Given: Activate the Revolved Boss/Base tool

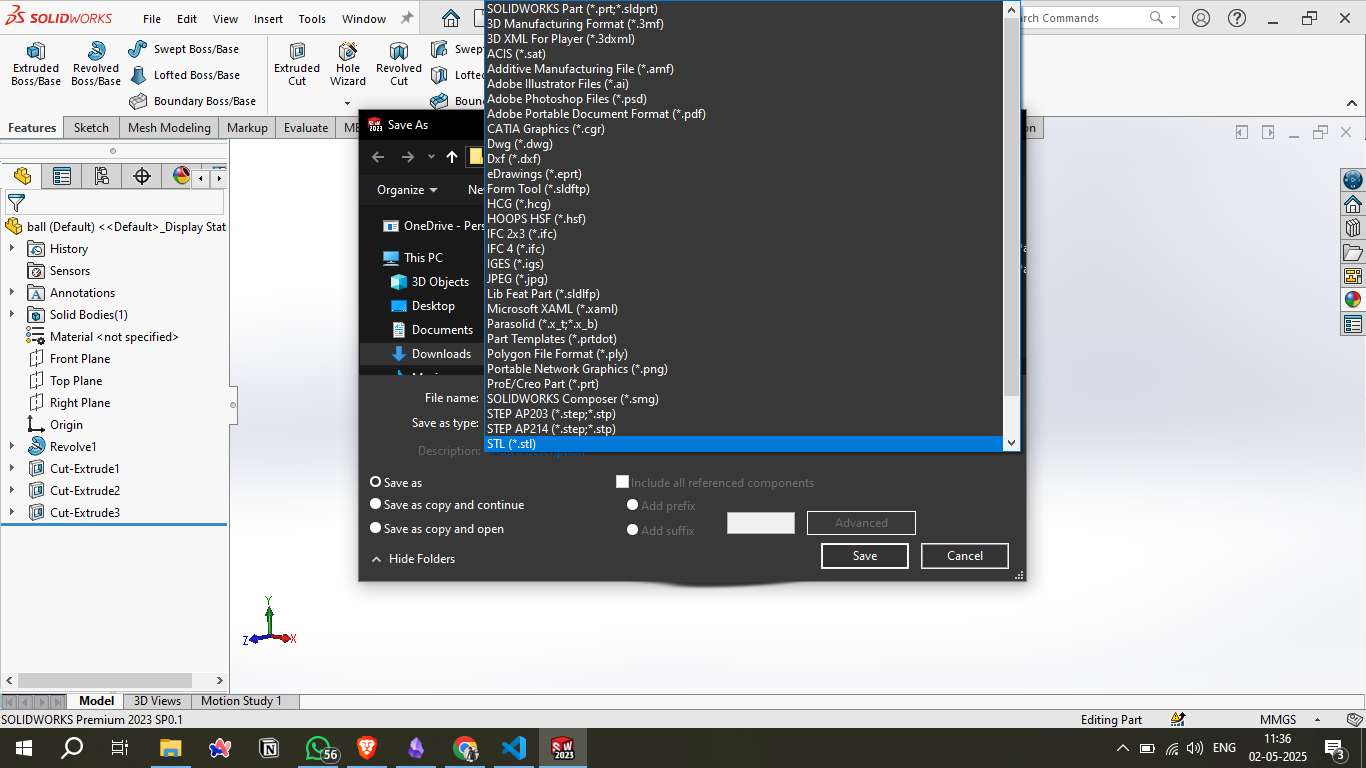Looking at the screenshot, I should pos(96,63).
